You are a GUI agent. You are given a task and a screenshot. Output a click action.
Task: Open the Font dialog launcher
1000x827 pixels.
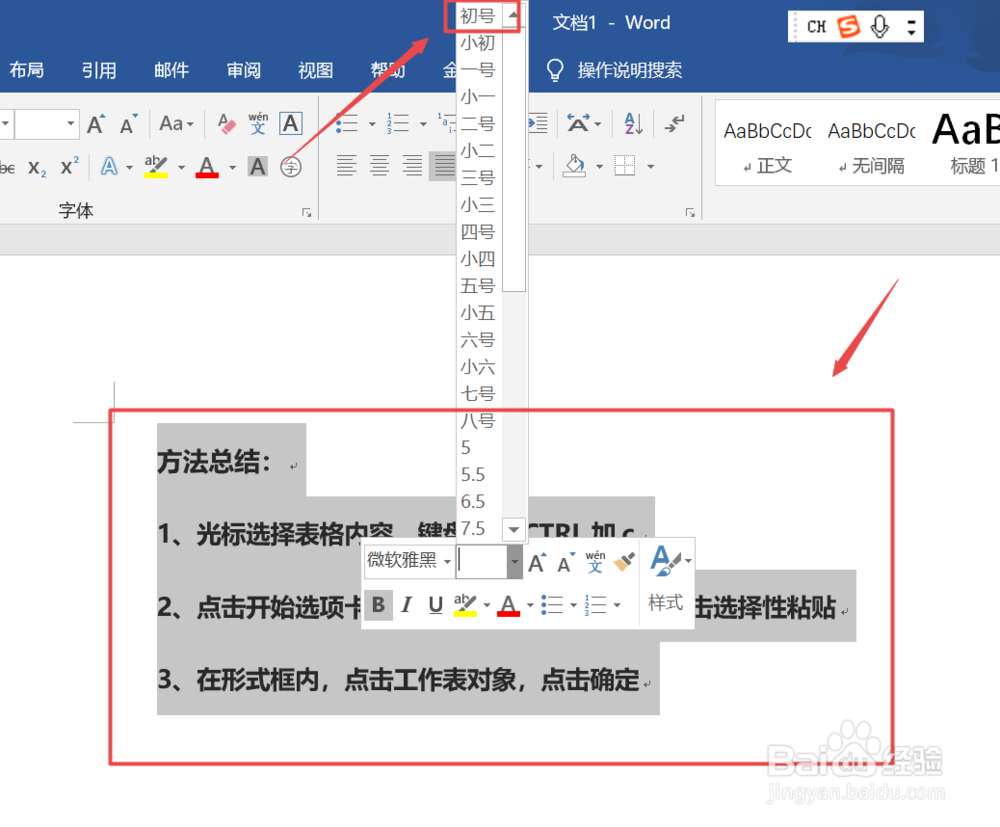coord(307,213)
